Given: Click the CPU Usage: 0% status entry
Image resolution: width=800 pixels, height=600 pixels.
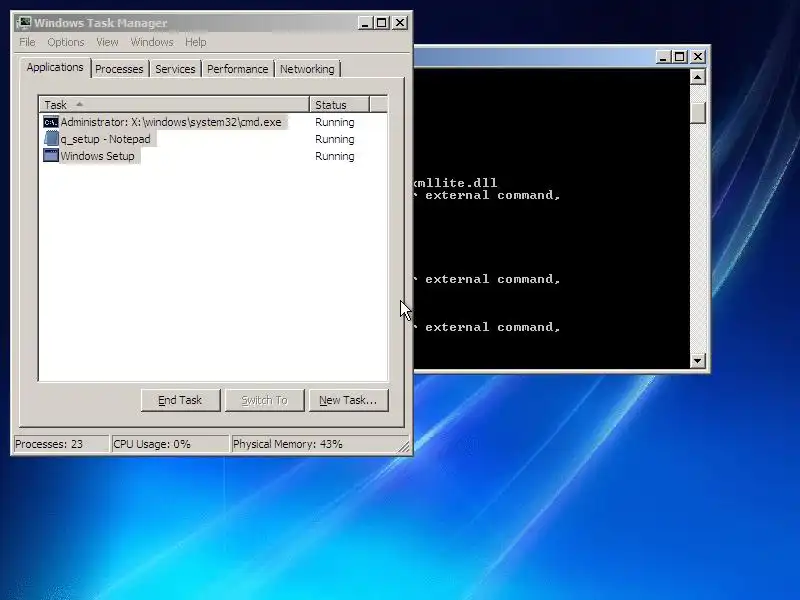Looking at the screenshot, I should click(170, 444).
